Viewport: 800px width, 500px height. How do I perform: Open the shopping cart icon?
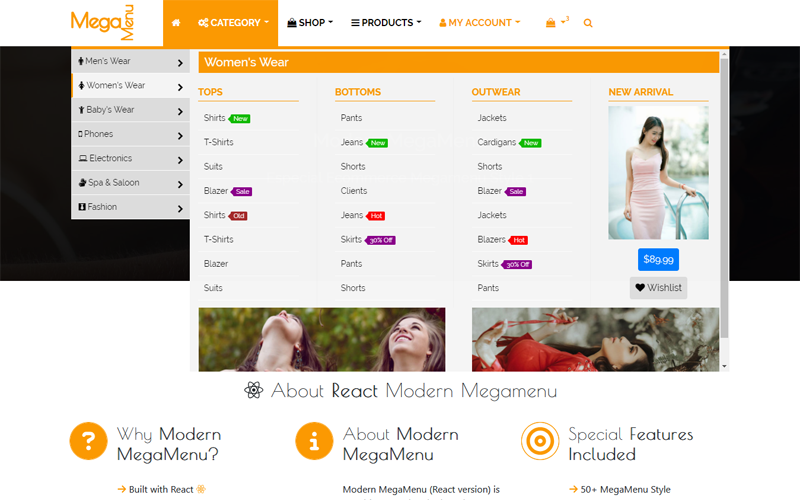click(x=551, y=23)
